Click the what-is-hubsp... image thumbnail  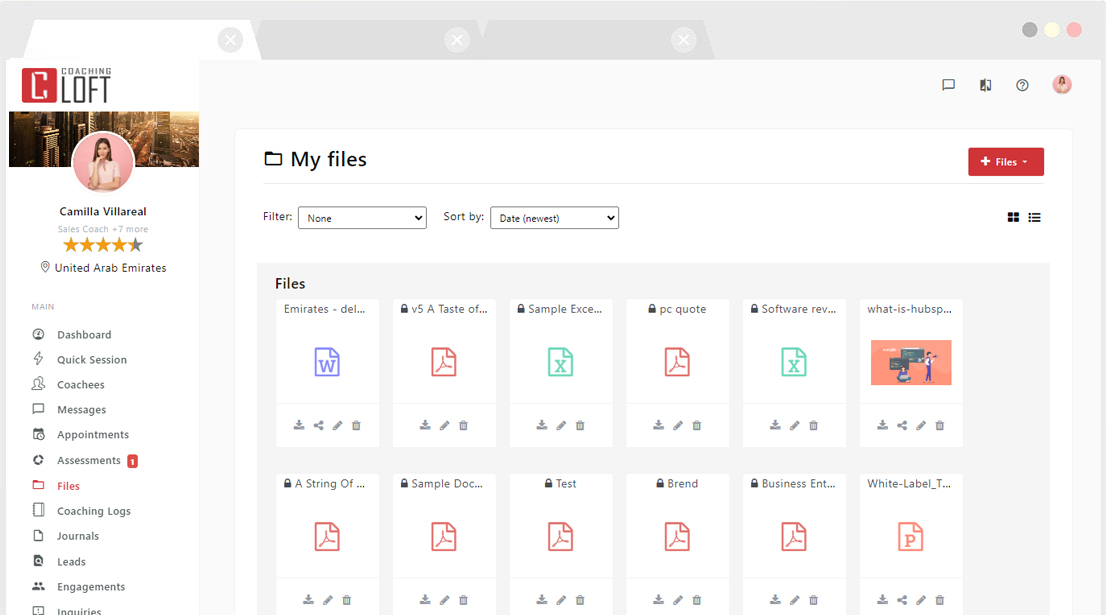pos(910,362)
